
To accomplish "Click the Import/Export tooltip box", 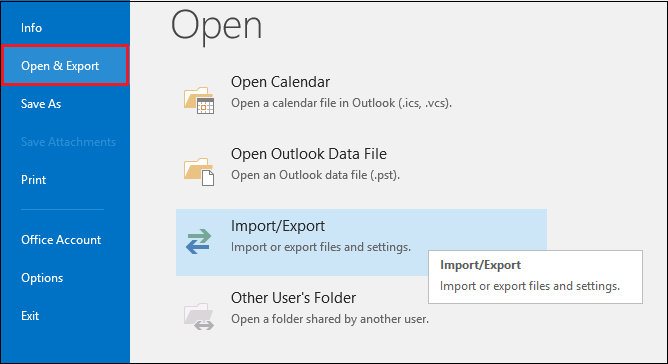I will click(536, 277).
